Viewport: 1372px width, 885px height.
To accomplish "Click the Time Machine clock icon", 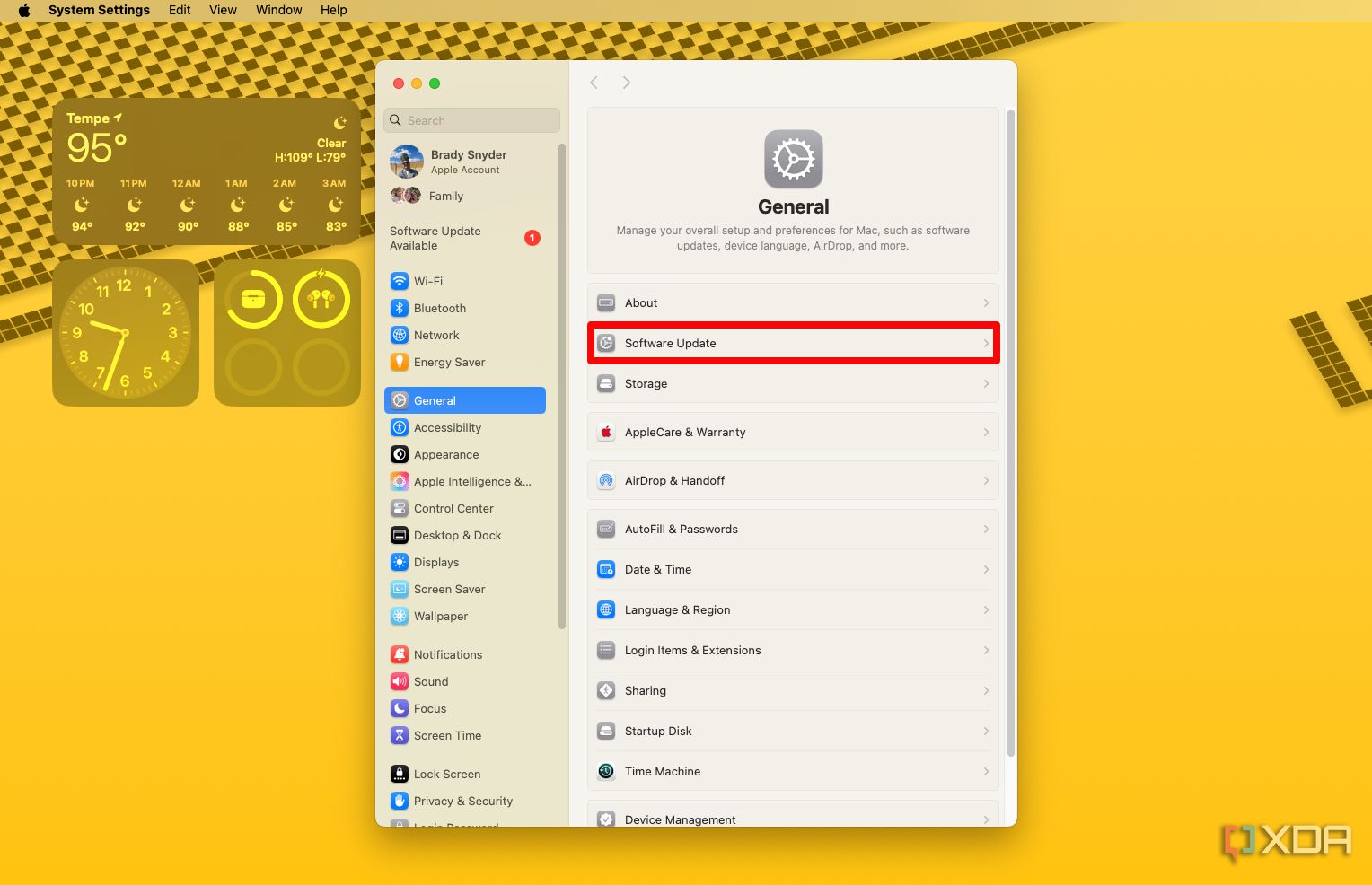I will tap(606, 771).
